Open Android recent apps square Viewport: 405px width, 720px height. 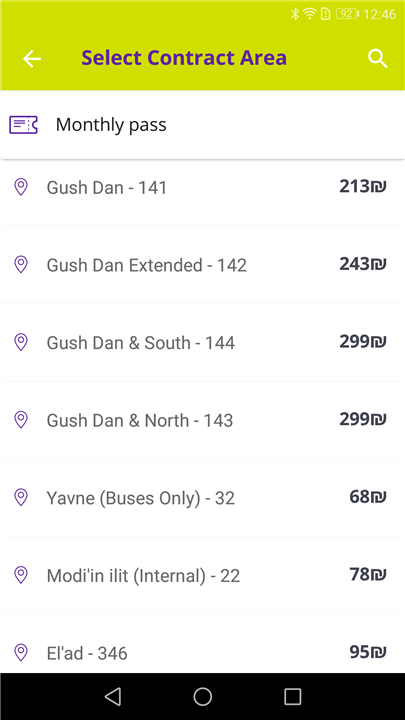[292, 697]
